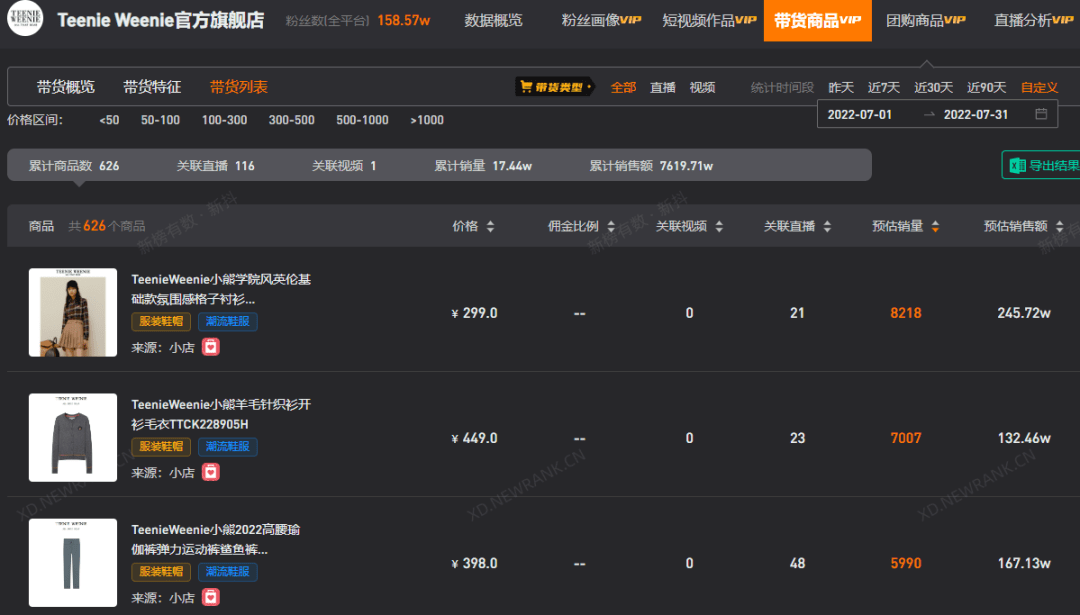1080x615 pixels.
Task: Select 直播 sales type filter
Action: (663, 87)
